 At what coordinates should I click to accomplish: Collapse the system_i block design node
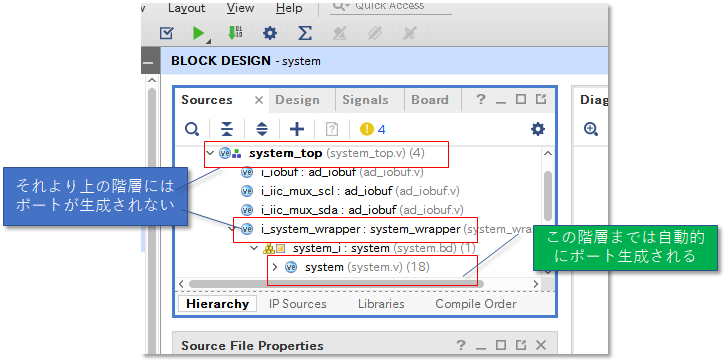(x=254, y=248)
